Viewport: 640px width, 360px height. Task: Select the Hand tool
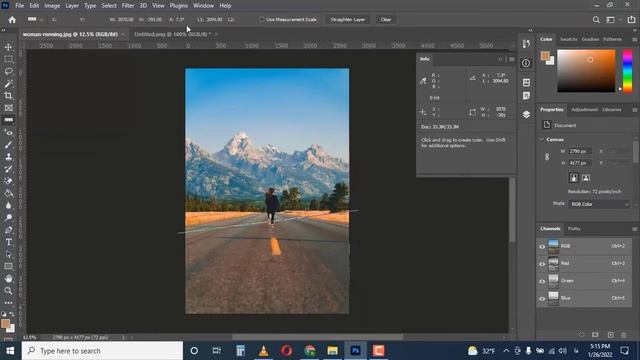(x=8, y=279)
